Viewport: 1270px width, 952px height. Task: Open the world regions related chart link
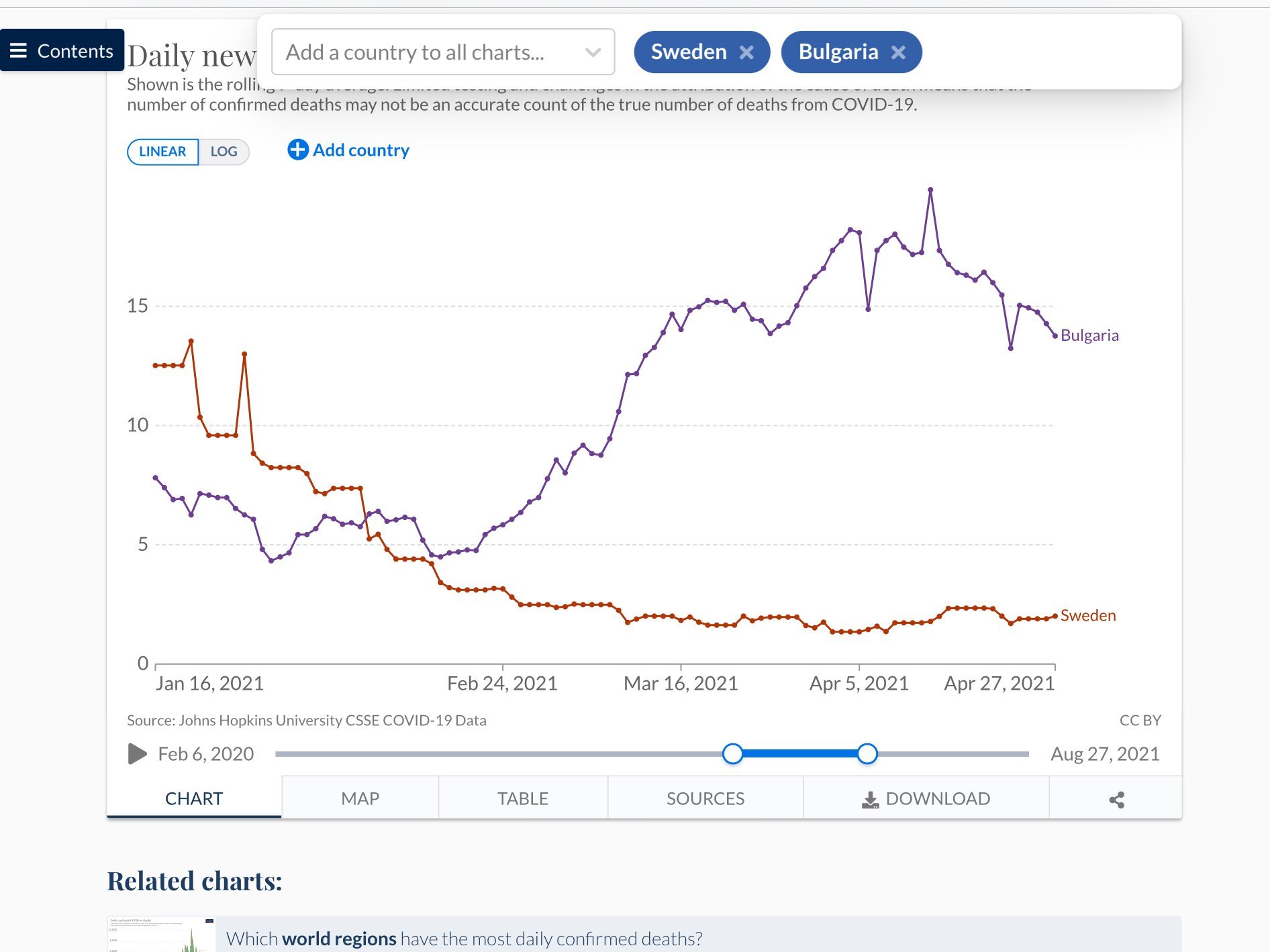click(464, 938)
